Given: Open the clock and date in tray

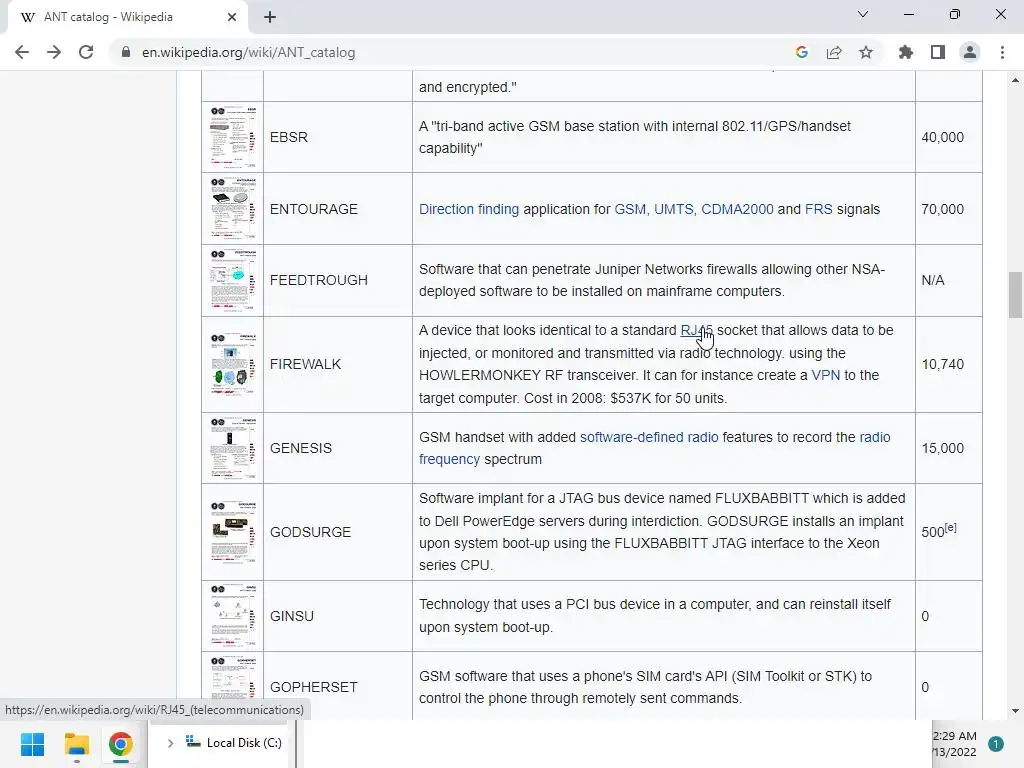Looking at the screenshot, I should pyautogui.click(x=955, y=744).
